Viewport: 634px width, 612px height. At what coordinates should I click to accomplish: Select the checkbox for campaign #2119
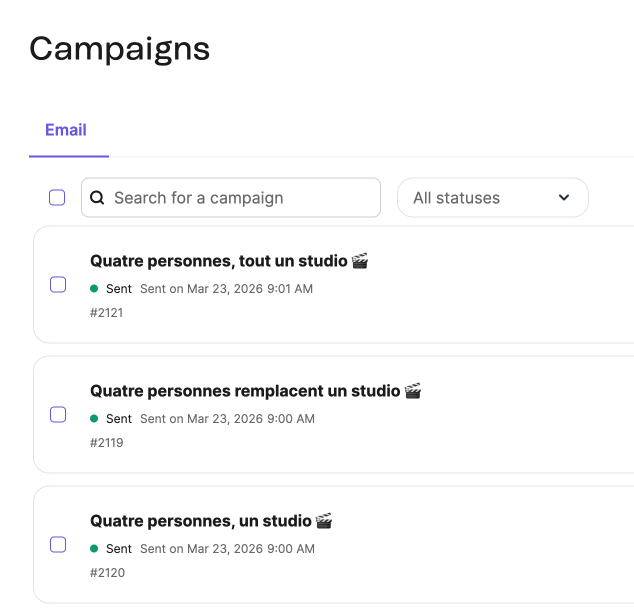58,415
